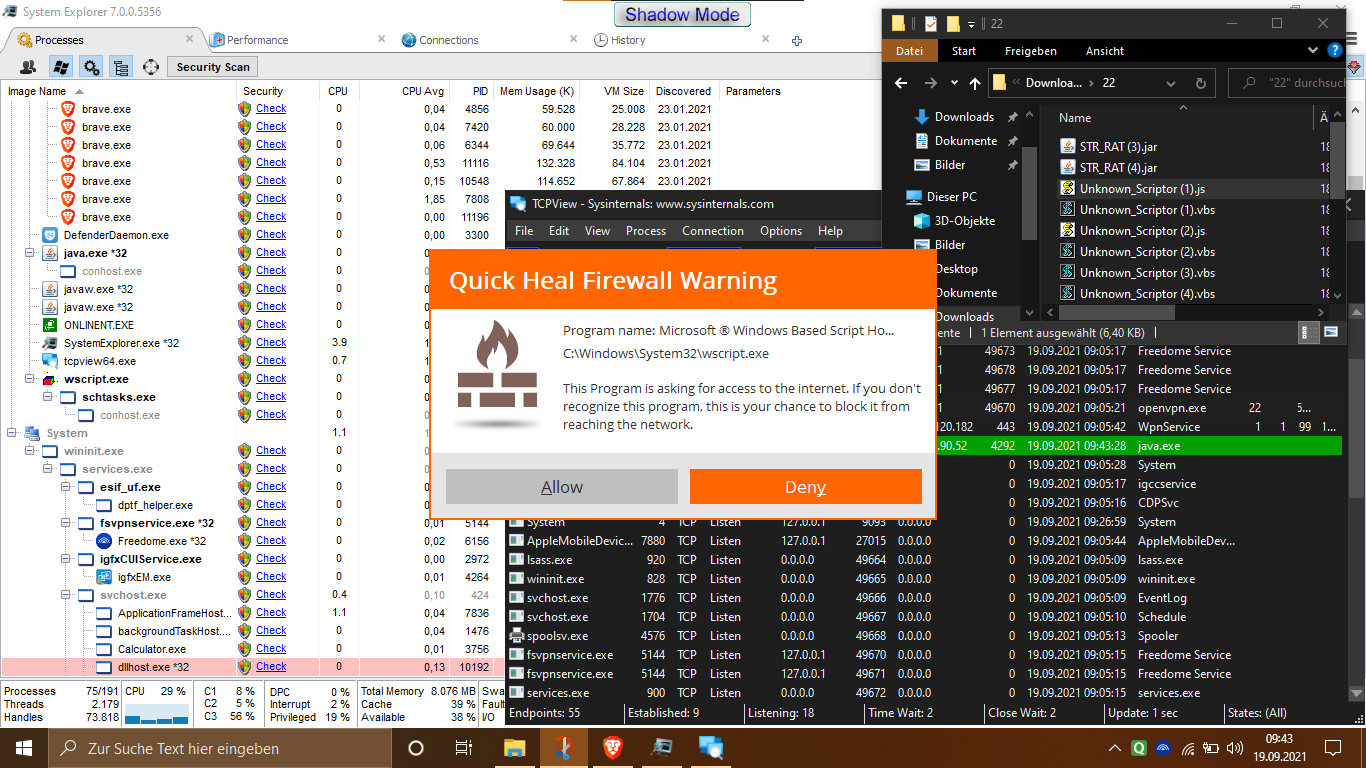Collapse the schtasks.exe tree branch
Screen dimensions: 1366x768
click(47, 397)
